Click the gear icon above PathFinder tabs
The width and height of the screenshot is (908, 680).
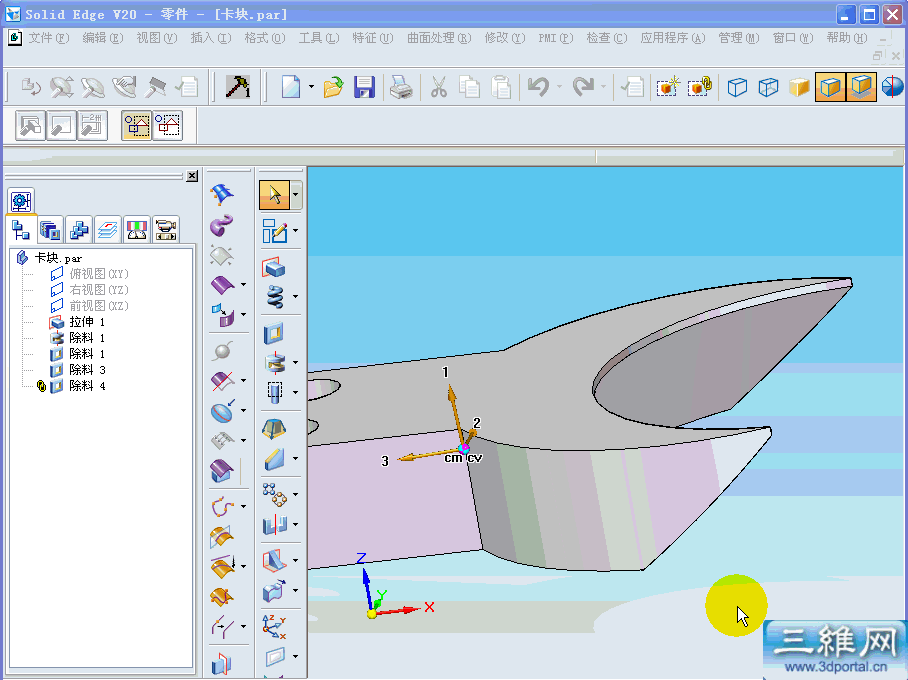coord(21,202)
